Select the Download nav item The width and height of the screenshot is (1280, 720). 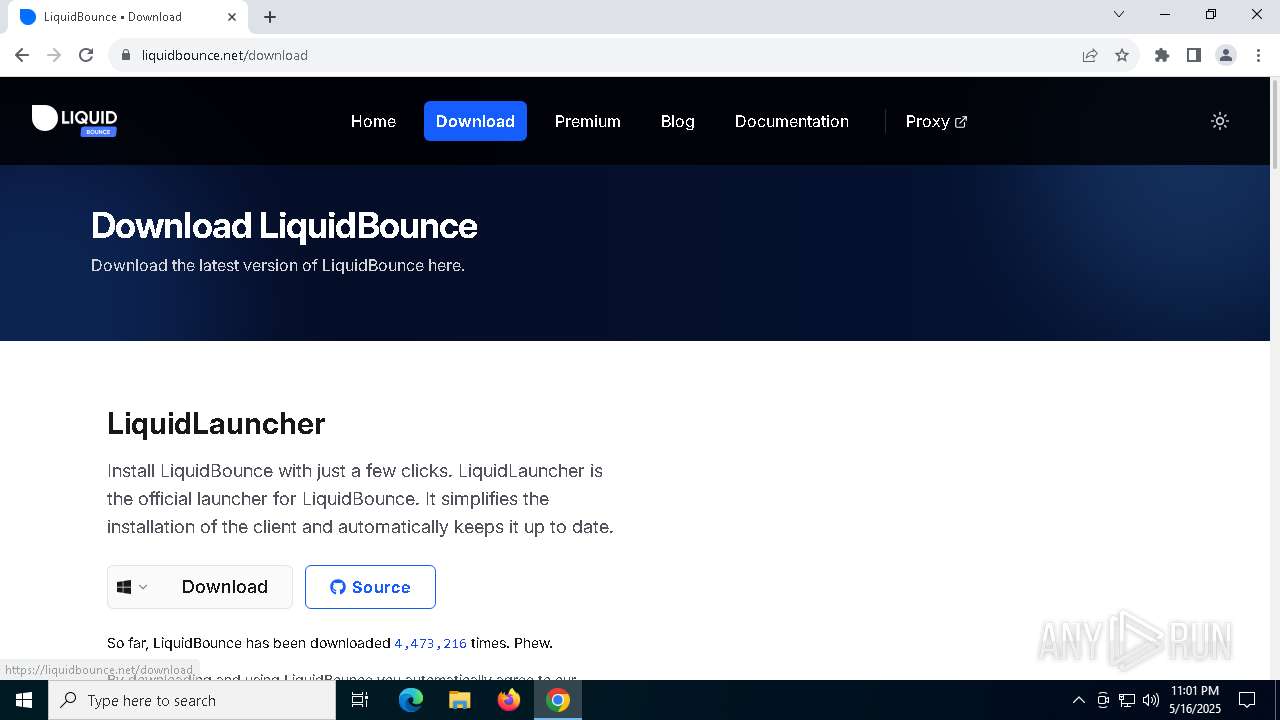coord(475,121)
